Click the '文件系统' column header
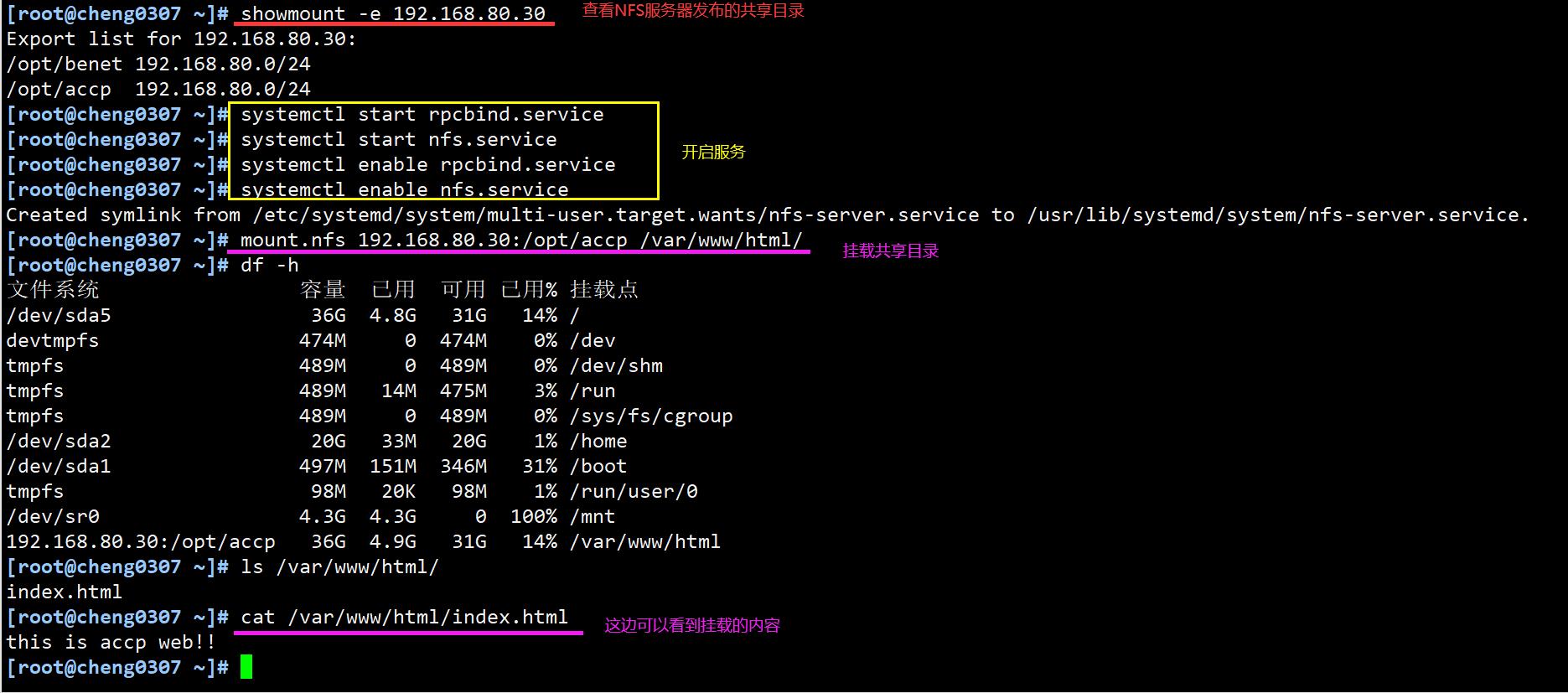 pyautogui.click(x=53, y=290)
